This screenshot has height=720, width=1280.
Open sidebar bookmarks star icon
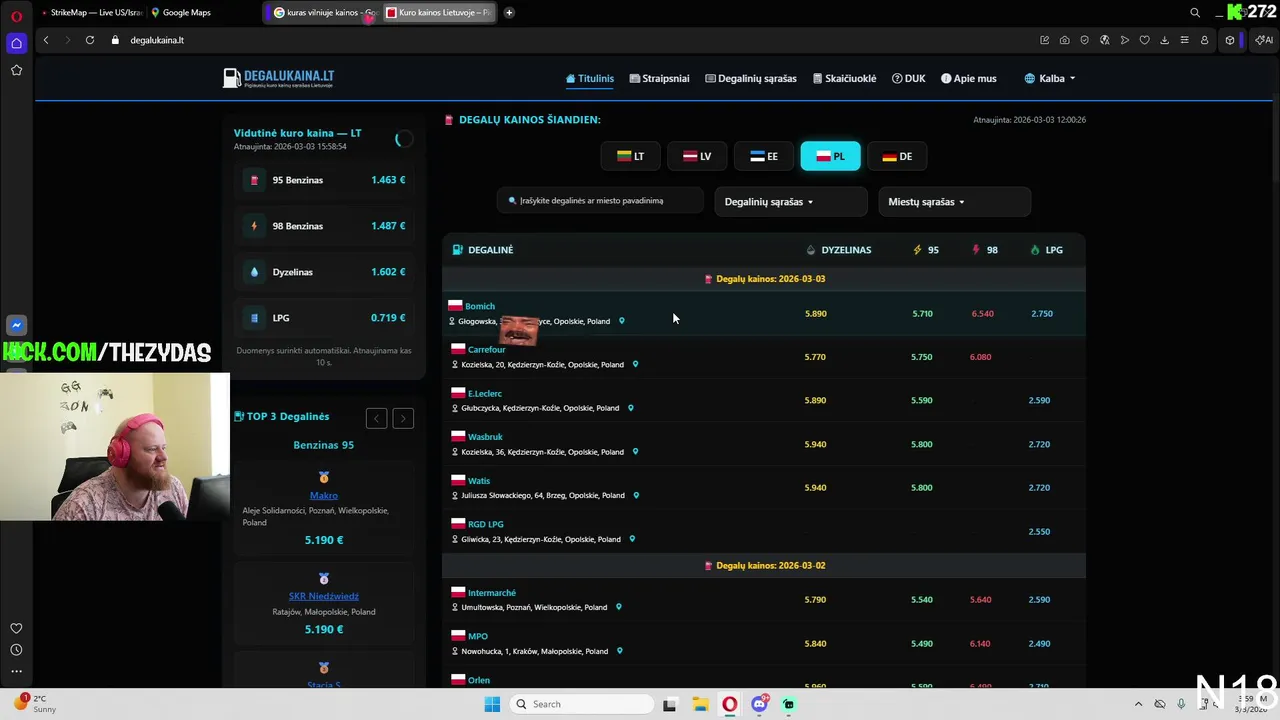click(x=16, y=70)
